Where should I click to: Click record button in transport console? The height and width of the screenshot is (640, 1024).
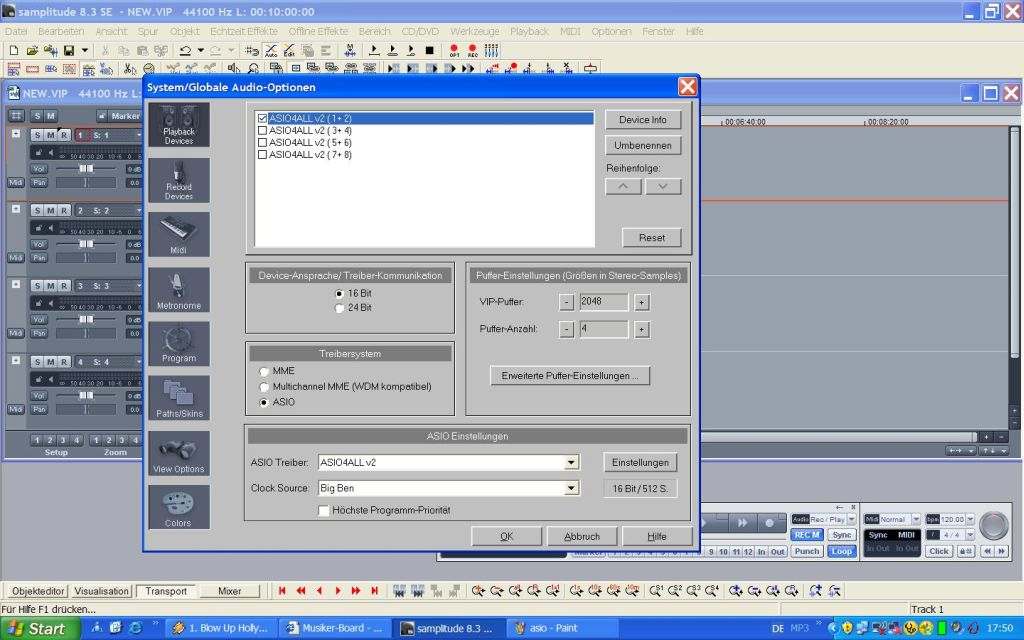pos(769,522)
